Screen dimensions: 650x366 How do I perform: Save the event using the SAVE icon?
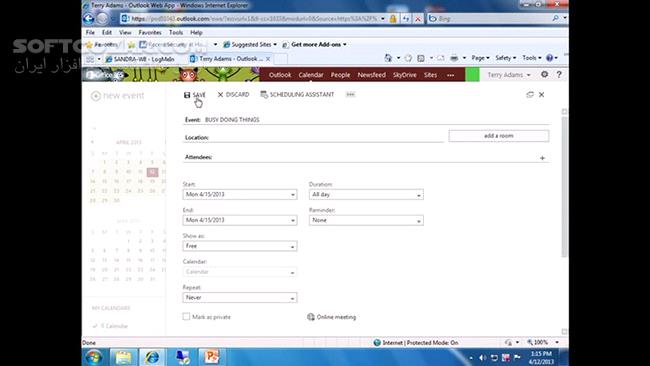point(187,95)
